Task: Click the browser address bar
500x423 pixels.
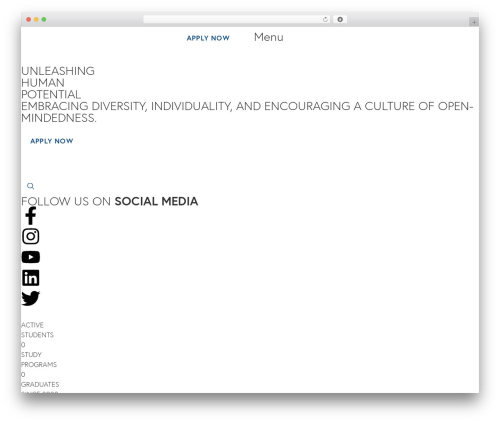Action: [x=237, y=19]
